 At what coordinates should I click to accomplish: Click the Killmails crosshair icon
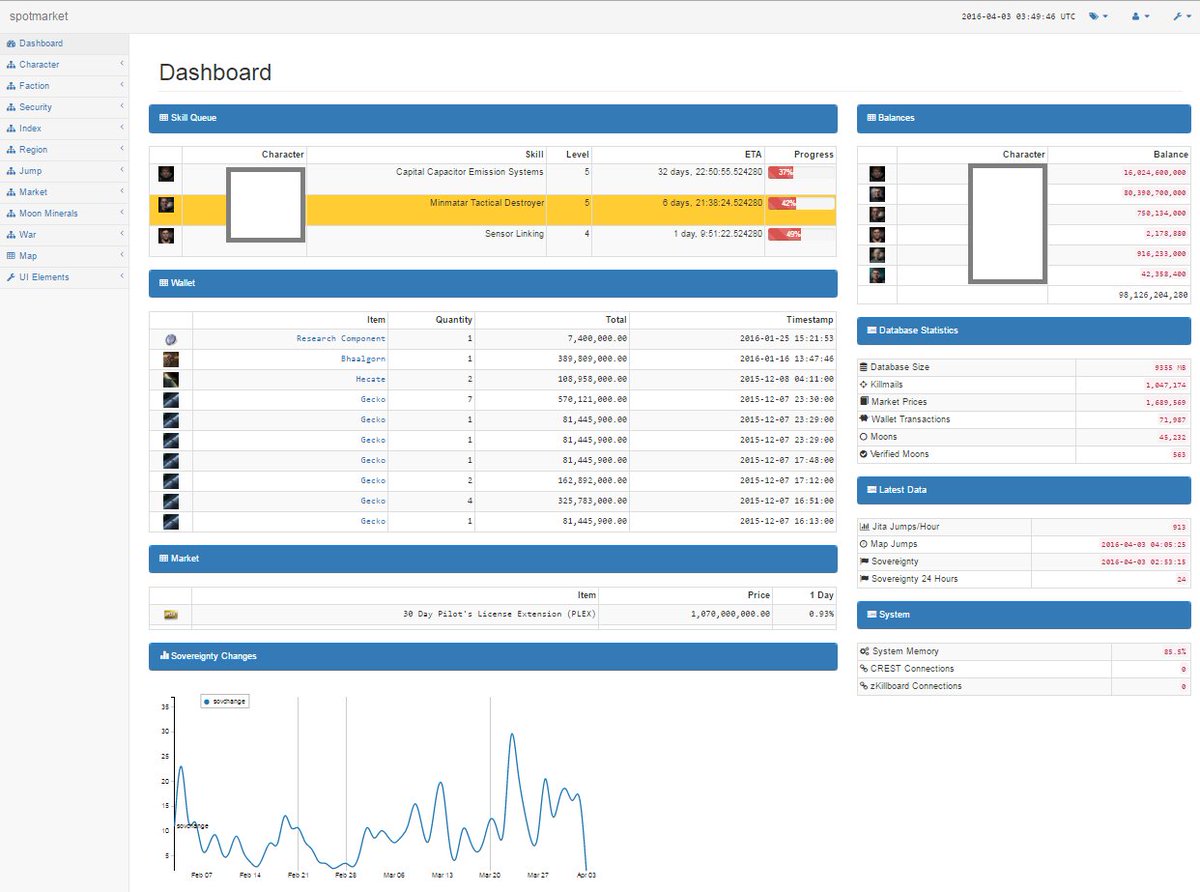pos(864,384)
